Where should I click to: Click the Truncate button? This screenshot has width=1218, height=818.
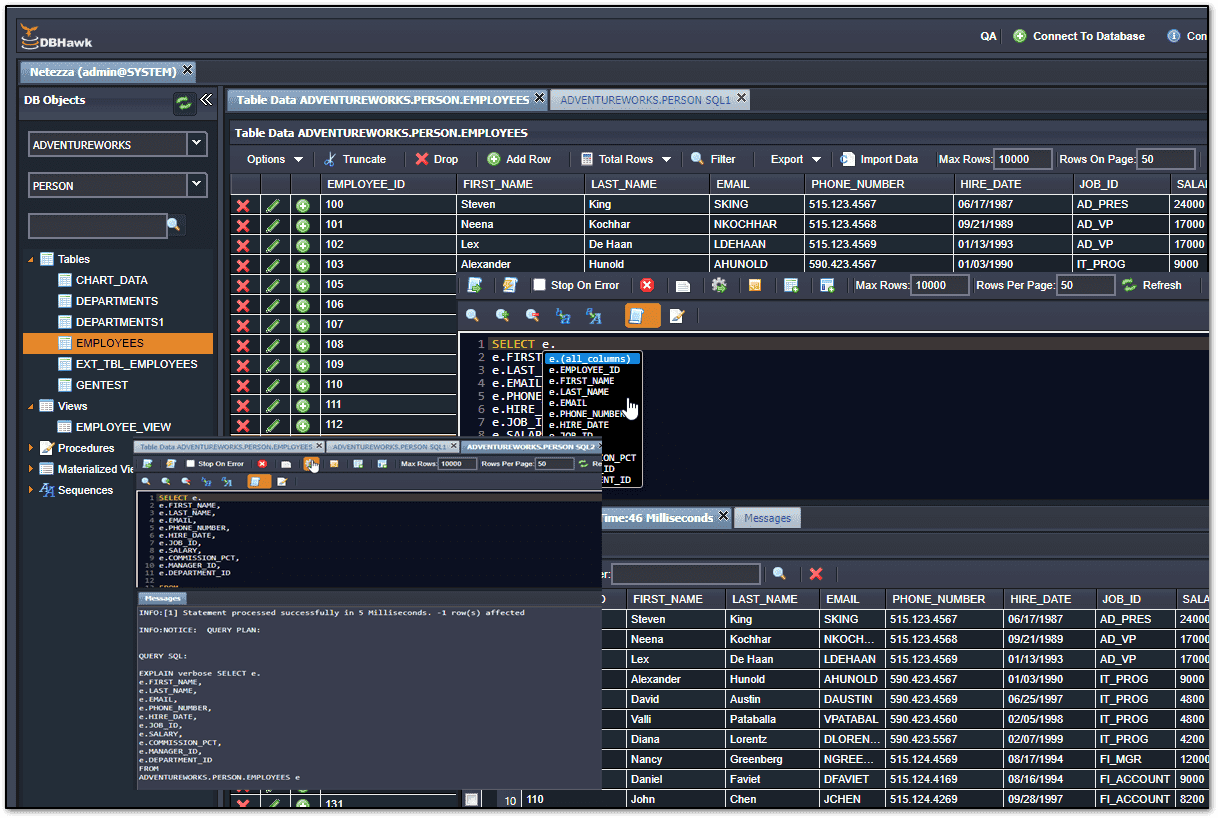click(x=355, y=159)
